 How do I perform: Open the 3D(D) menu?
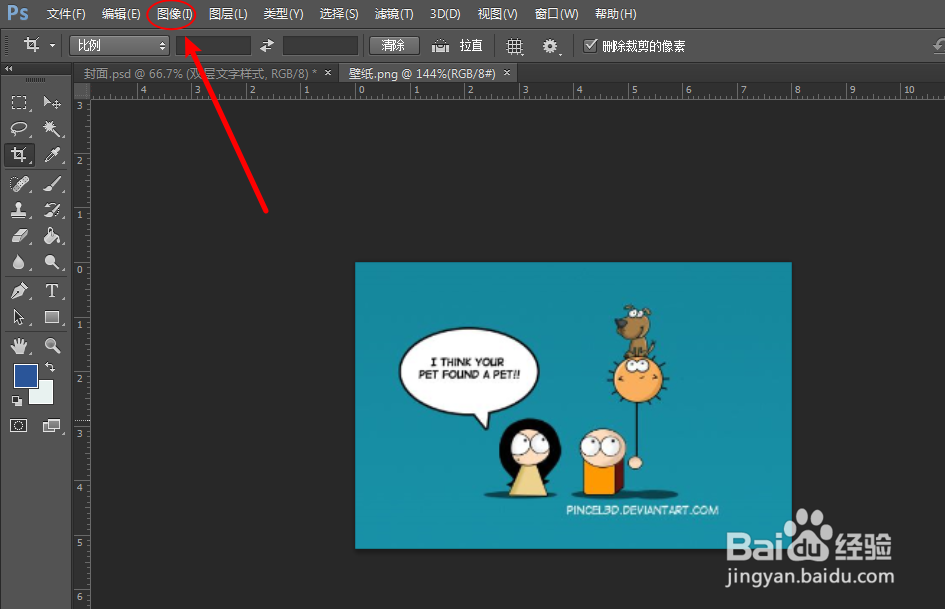[x=445, y=13]
